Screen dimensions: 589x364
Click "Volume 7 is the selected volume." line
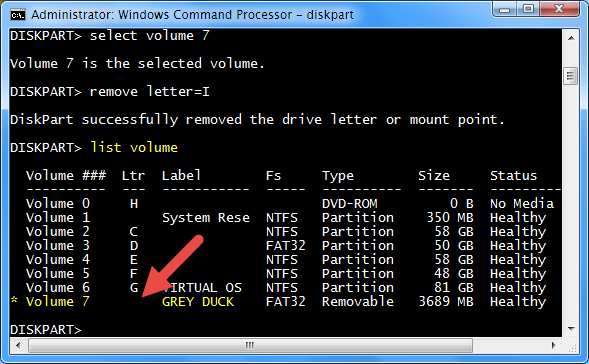137,63
